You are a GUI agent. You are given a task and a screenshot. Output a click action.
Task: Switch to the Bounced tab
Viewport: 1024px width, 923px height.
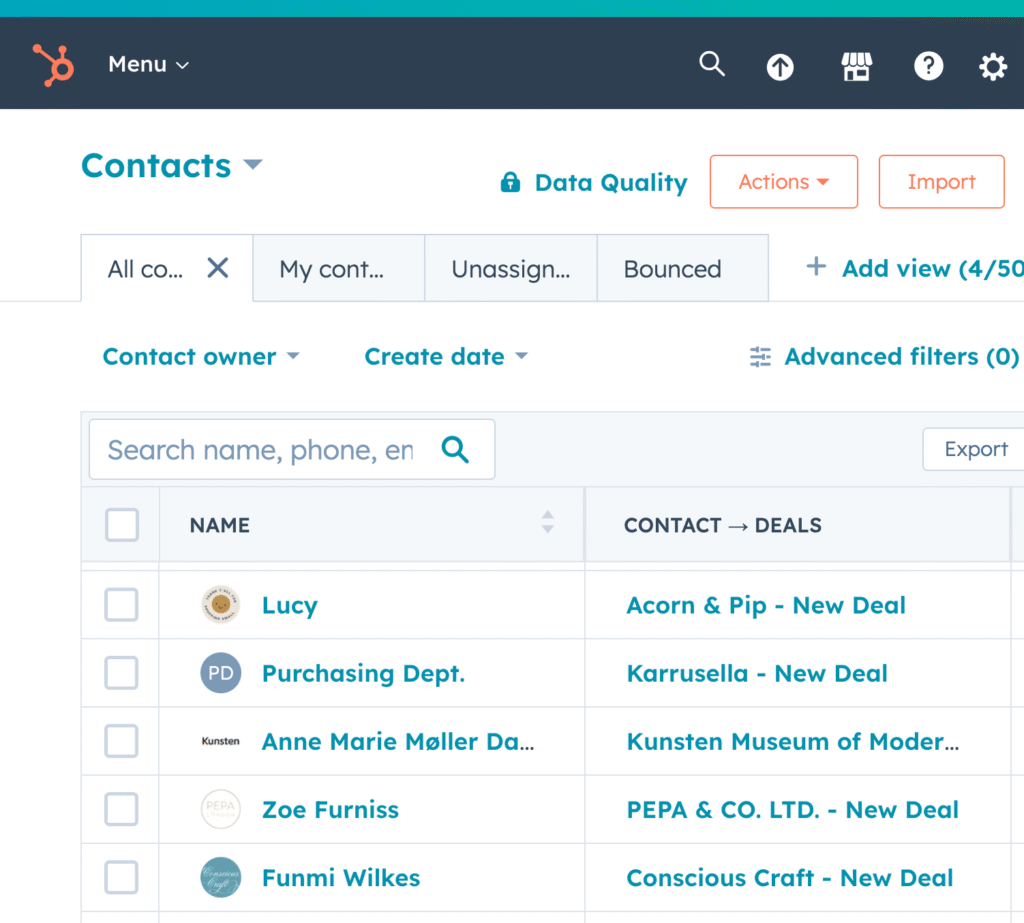pyautogui.click(x=682, y=268)
